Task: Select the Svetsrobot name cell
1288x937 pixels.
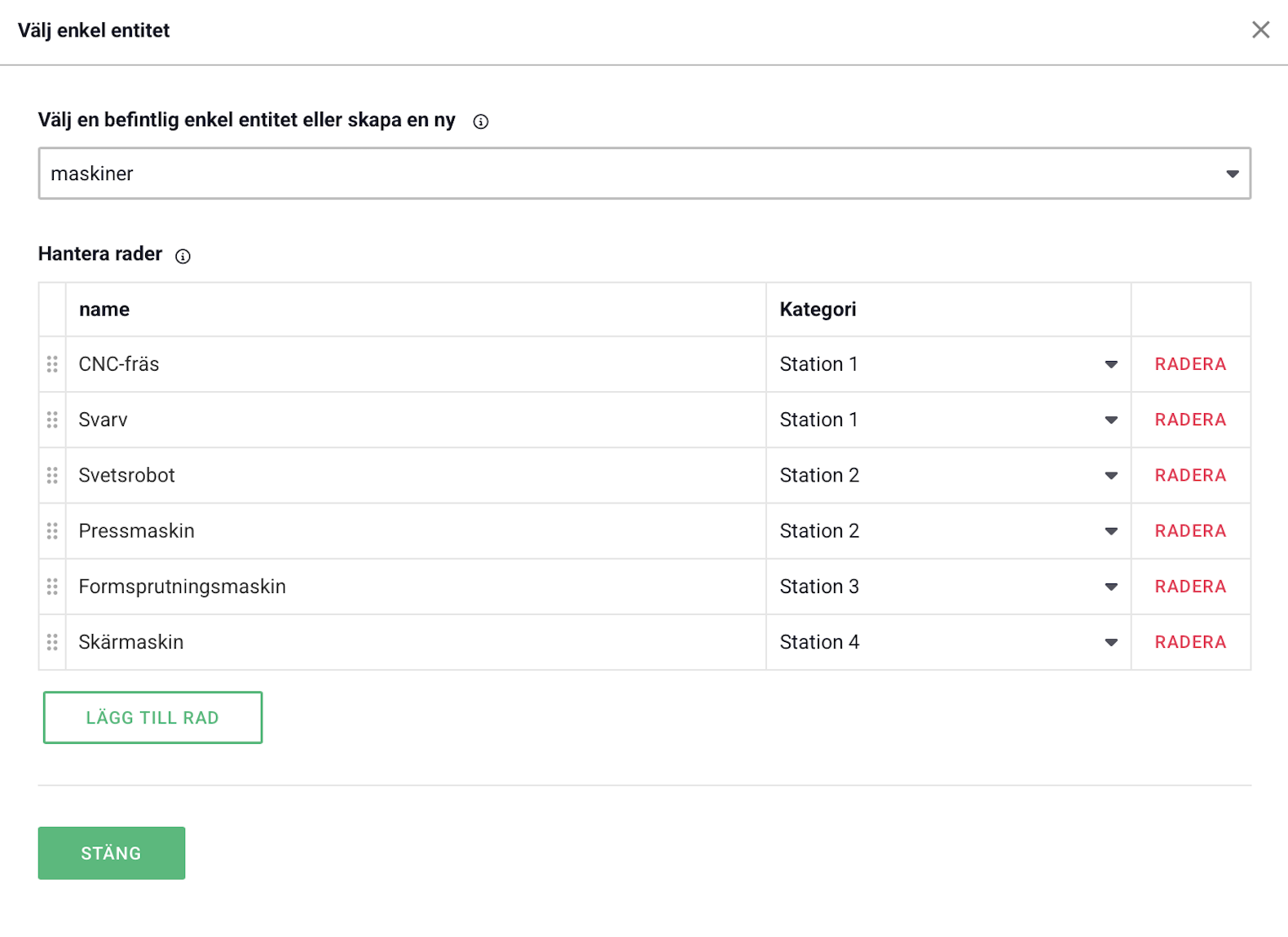Action: (416, 475)
